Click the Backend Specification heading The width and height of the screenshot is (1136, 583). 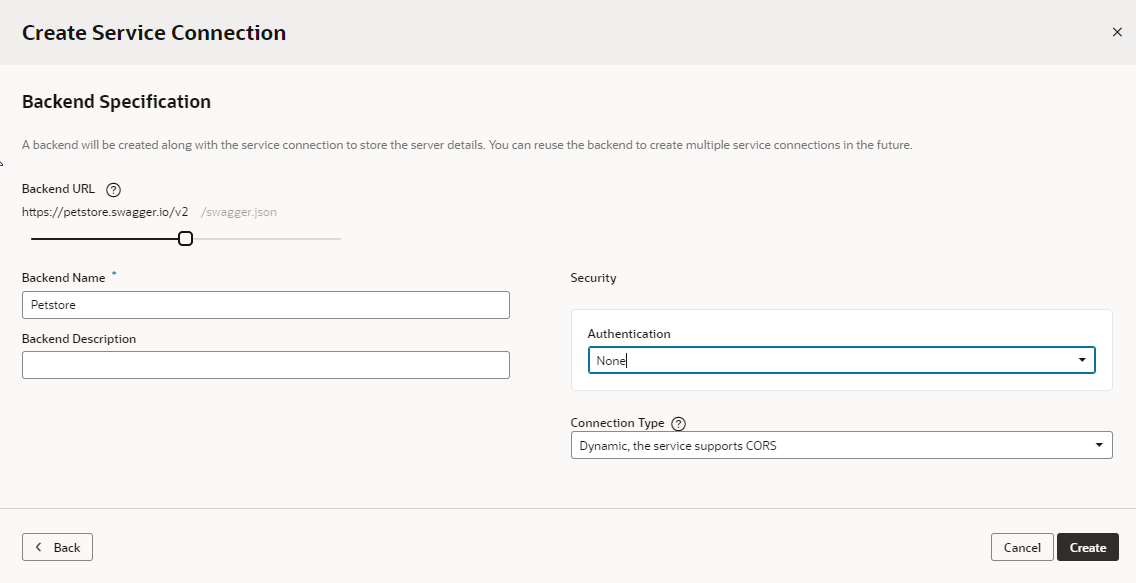point(116,101)
